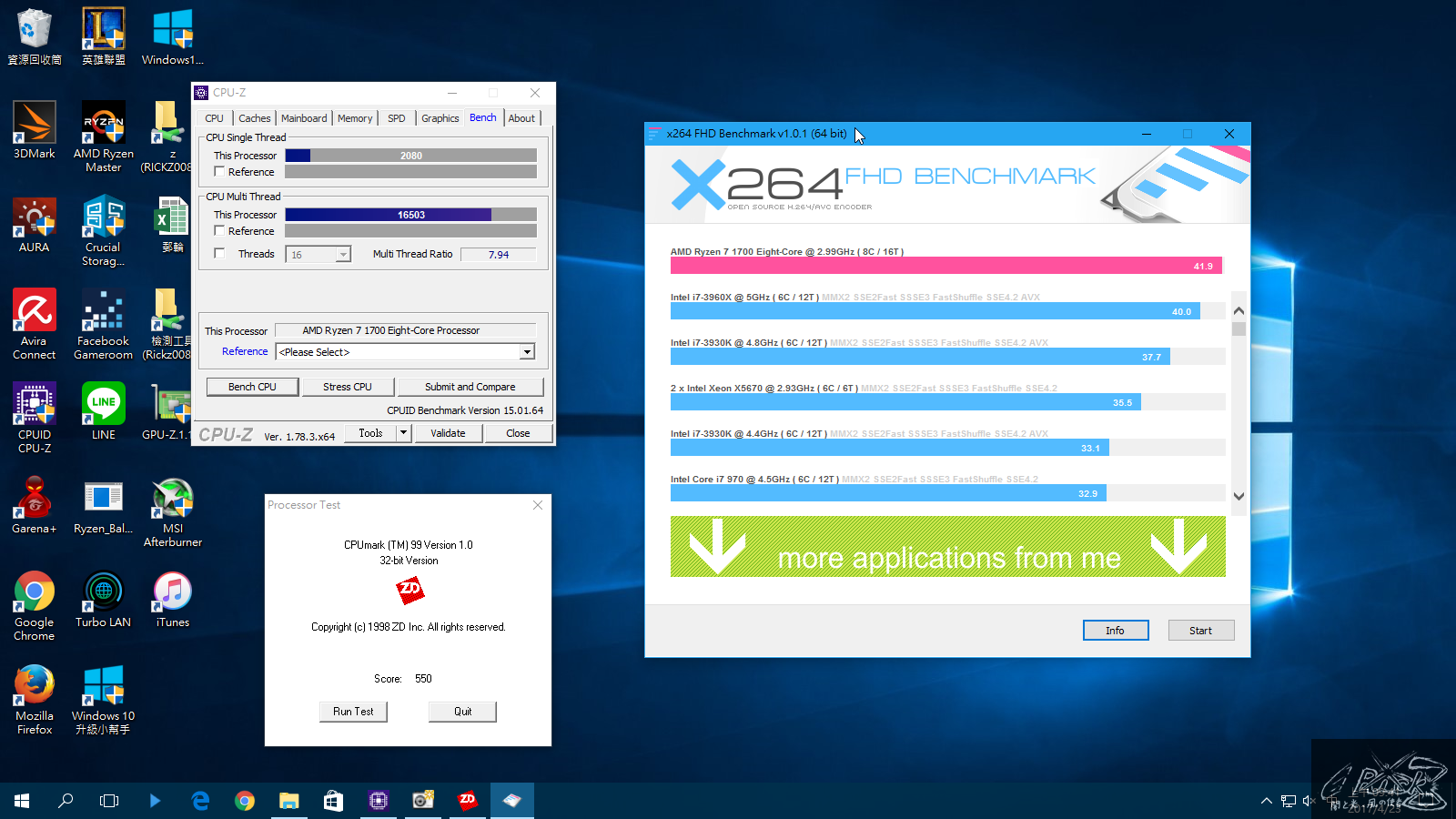The height and width of the screenshot is (819, 1456).
Task: Launch the 3DMark desktop shortcut
Action: 35,130
